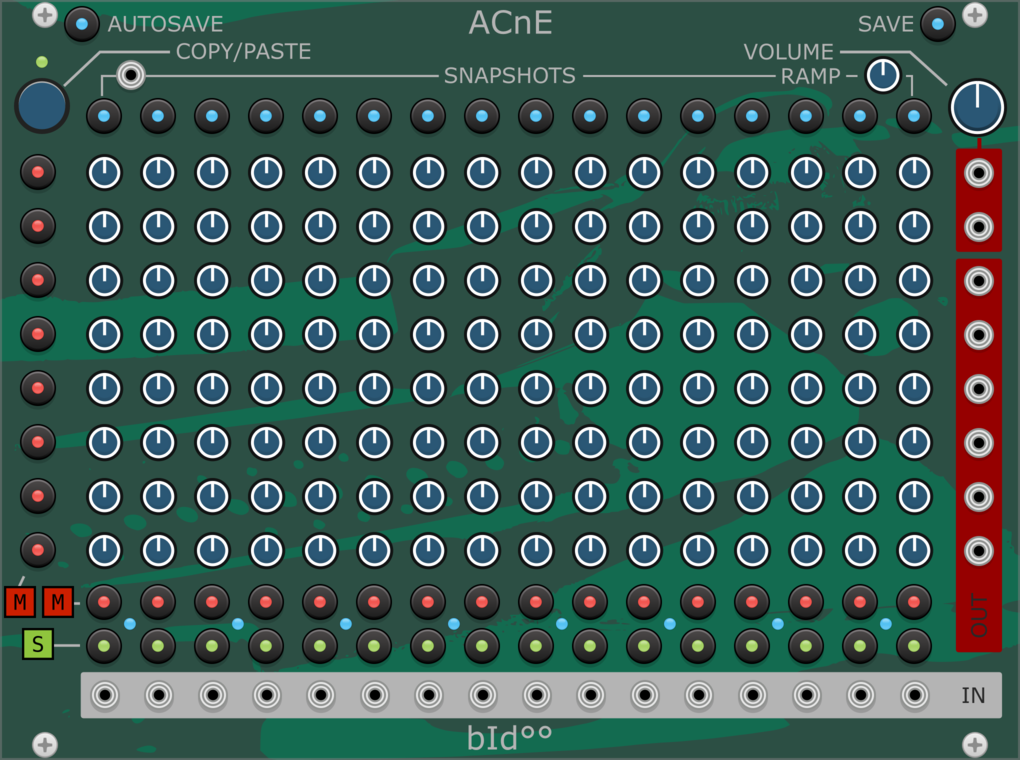Select the first snapshot button
This screenshot has height=760, width=1020.
(x=104, y=116)
